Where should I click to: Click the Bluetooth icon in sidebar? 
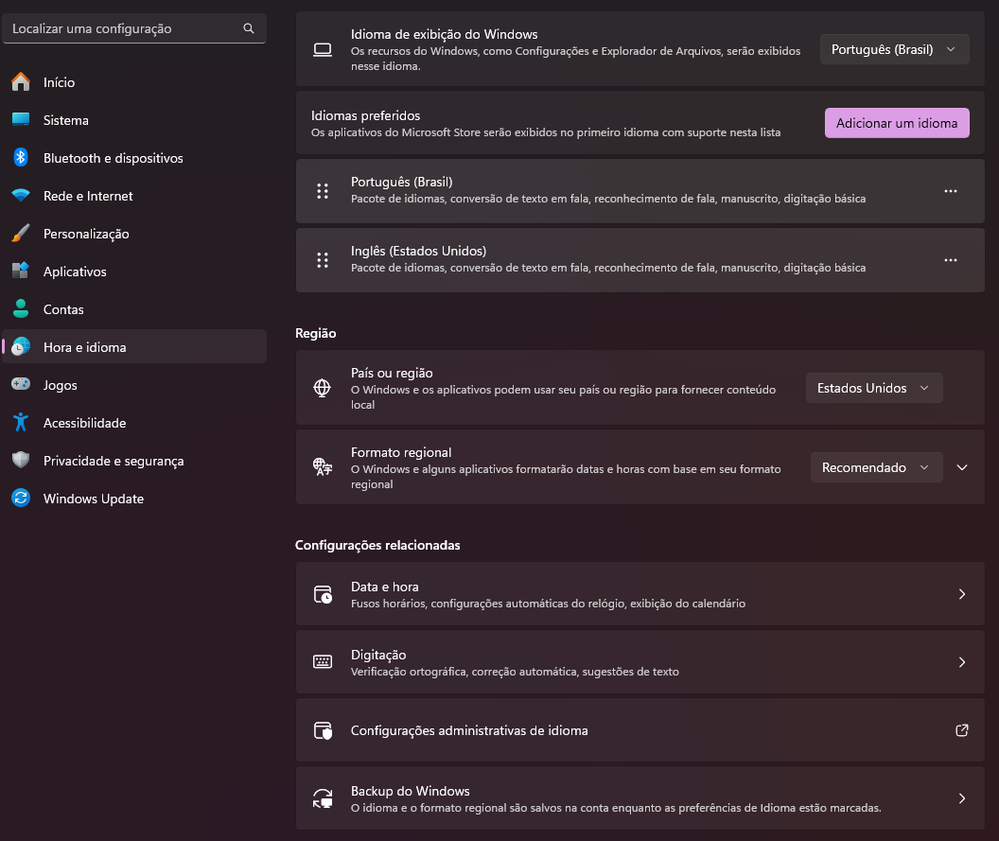point(20,157)
